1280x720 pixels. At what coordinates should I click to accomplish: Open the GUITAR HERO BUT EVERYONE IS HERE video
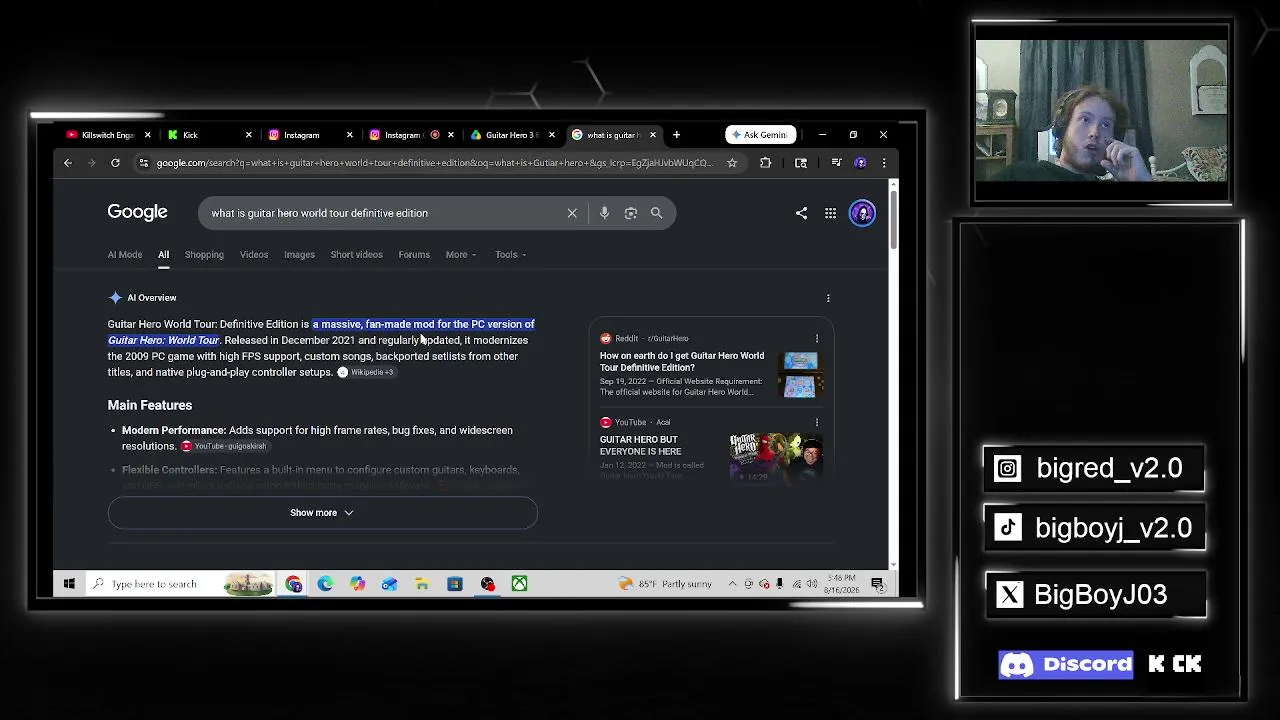coord(640,446)
